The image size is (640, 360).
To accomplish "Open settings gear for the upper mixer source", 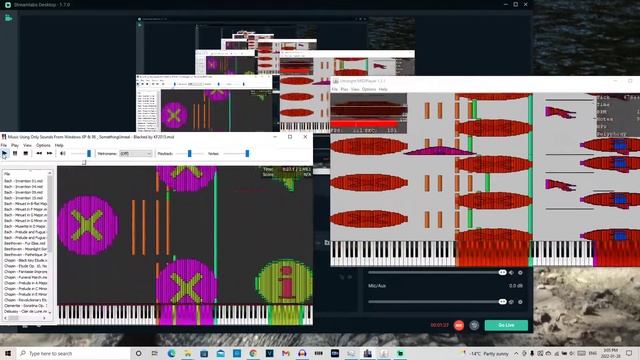I will tap(520, 273).
